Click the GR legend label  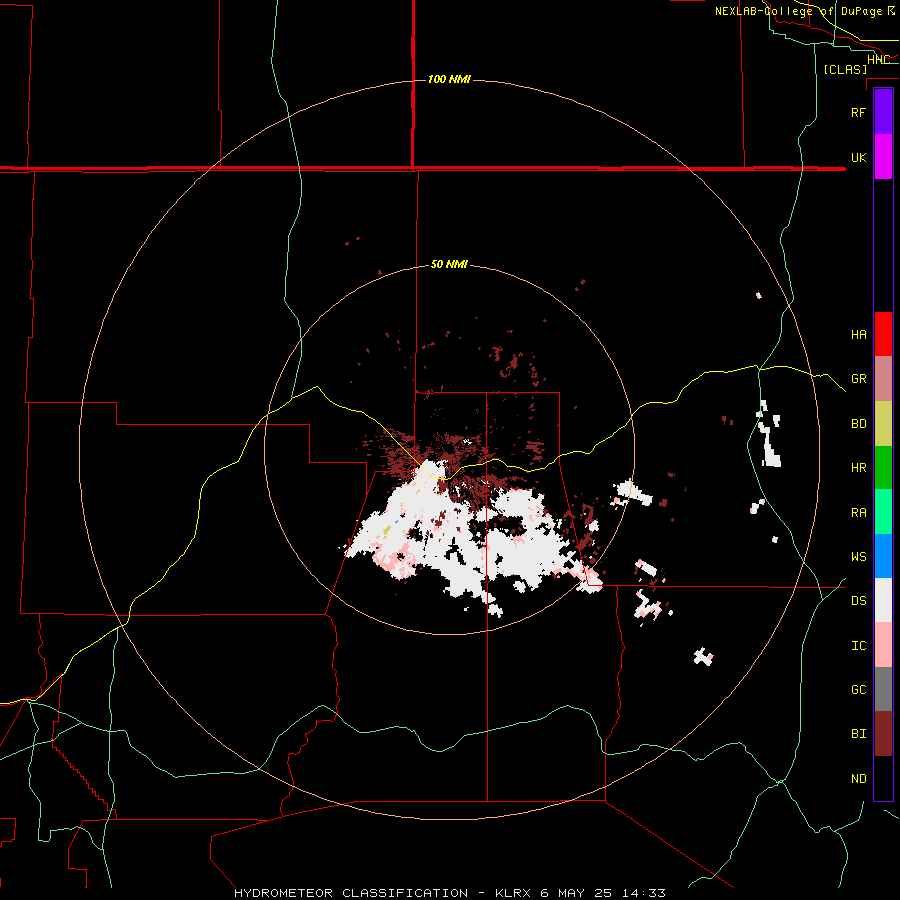point(858,379)
